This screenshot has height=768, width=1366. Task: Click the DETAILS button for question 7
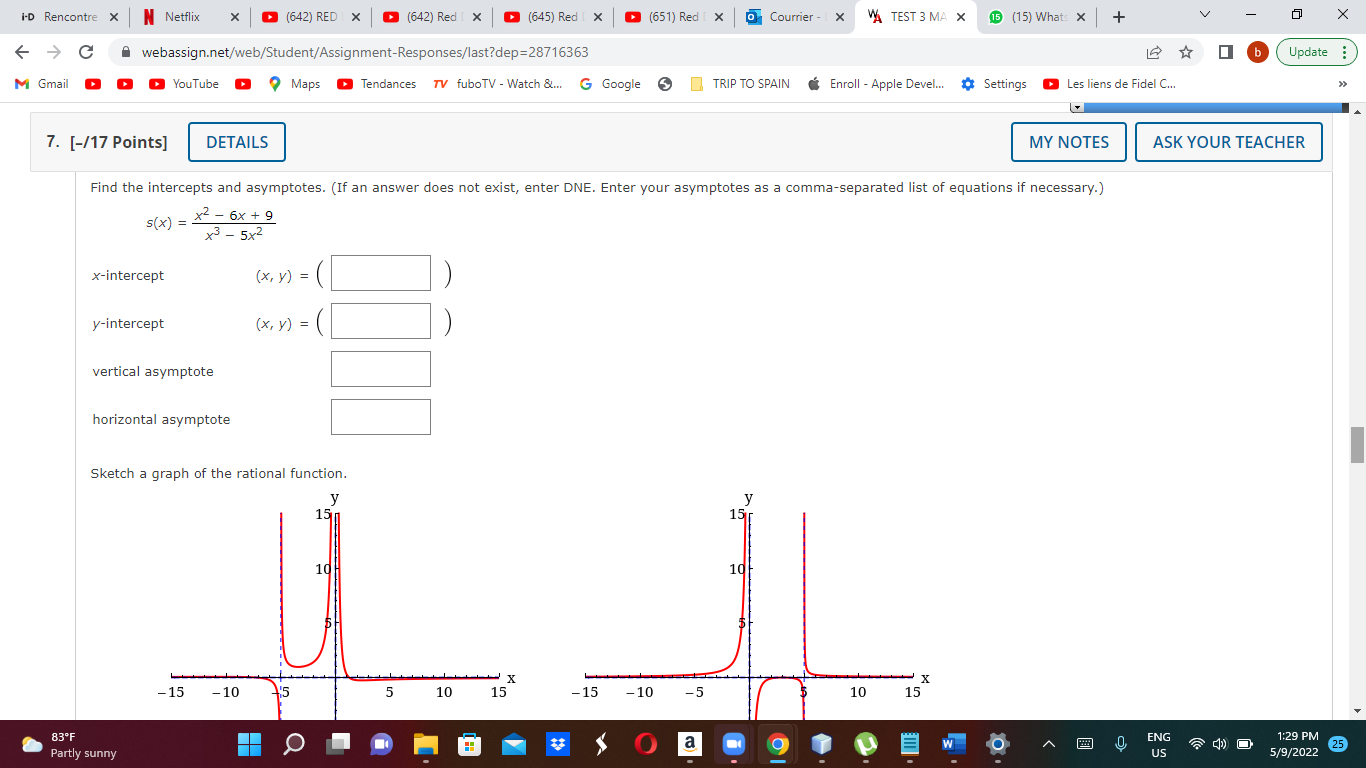coord(236,142)
